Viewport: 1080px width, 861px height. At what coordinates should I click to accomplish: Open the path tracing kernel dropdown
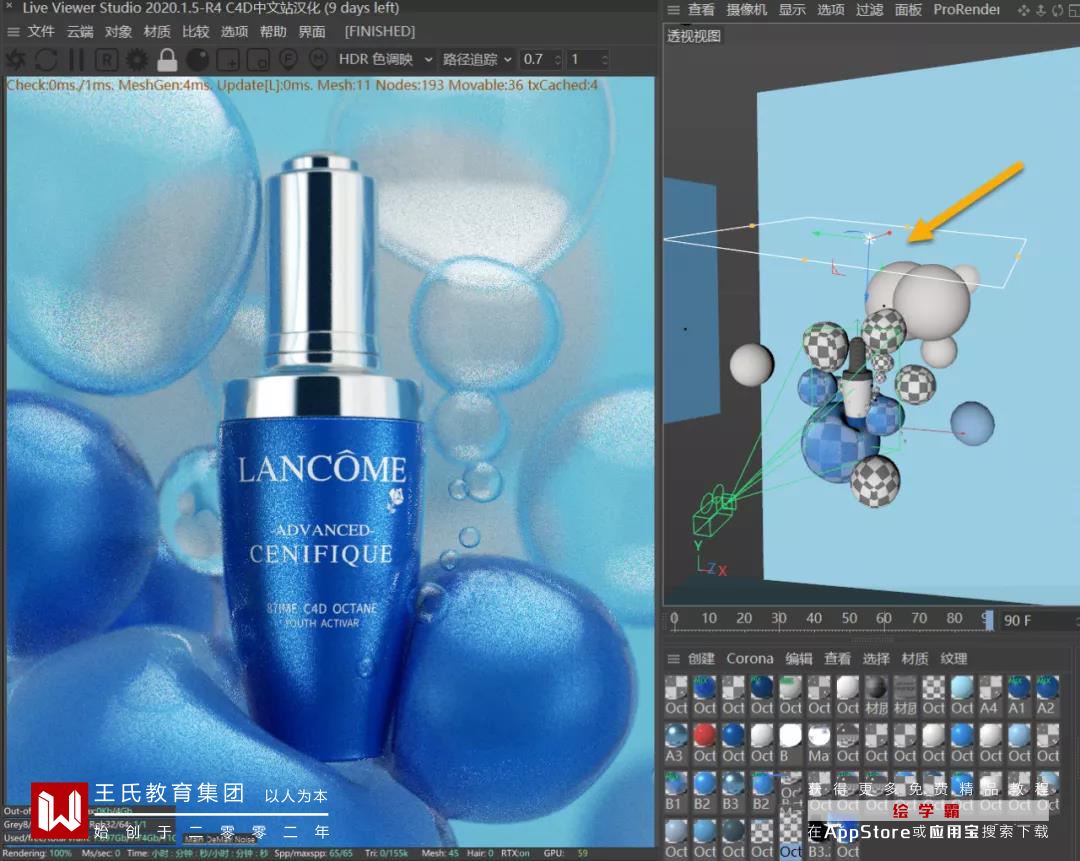pyautogui.click(x=477, y=60)
